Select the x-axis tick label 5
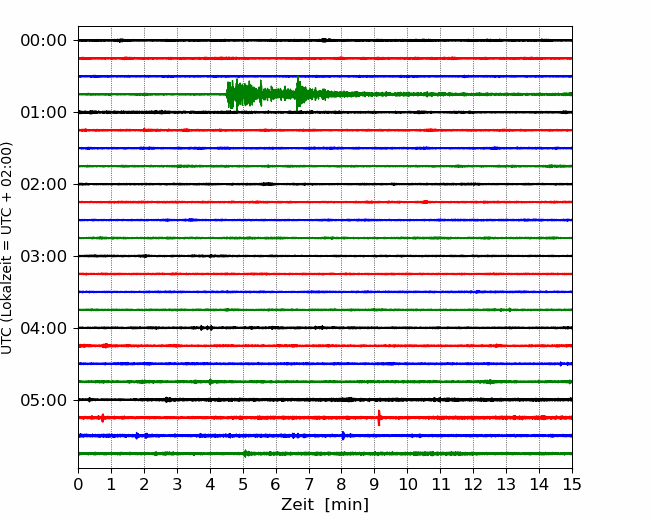 click(x=243, y=484)
